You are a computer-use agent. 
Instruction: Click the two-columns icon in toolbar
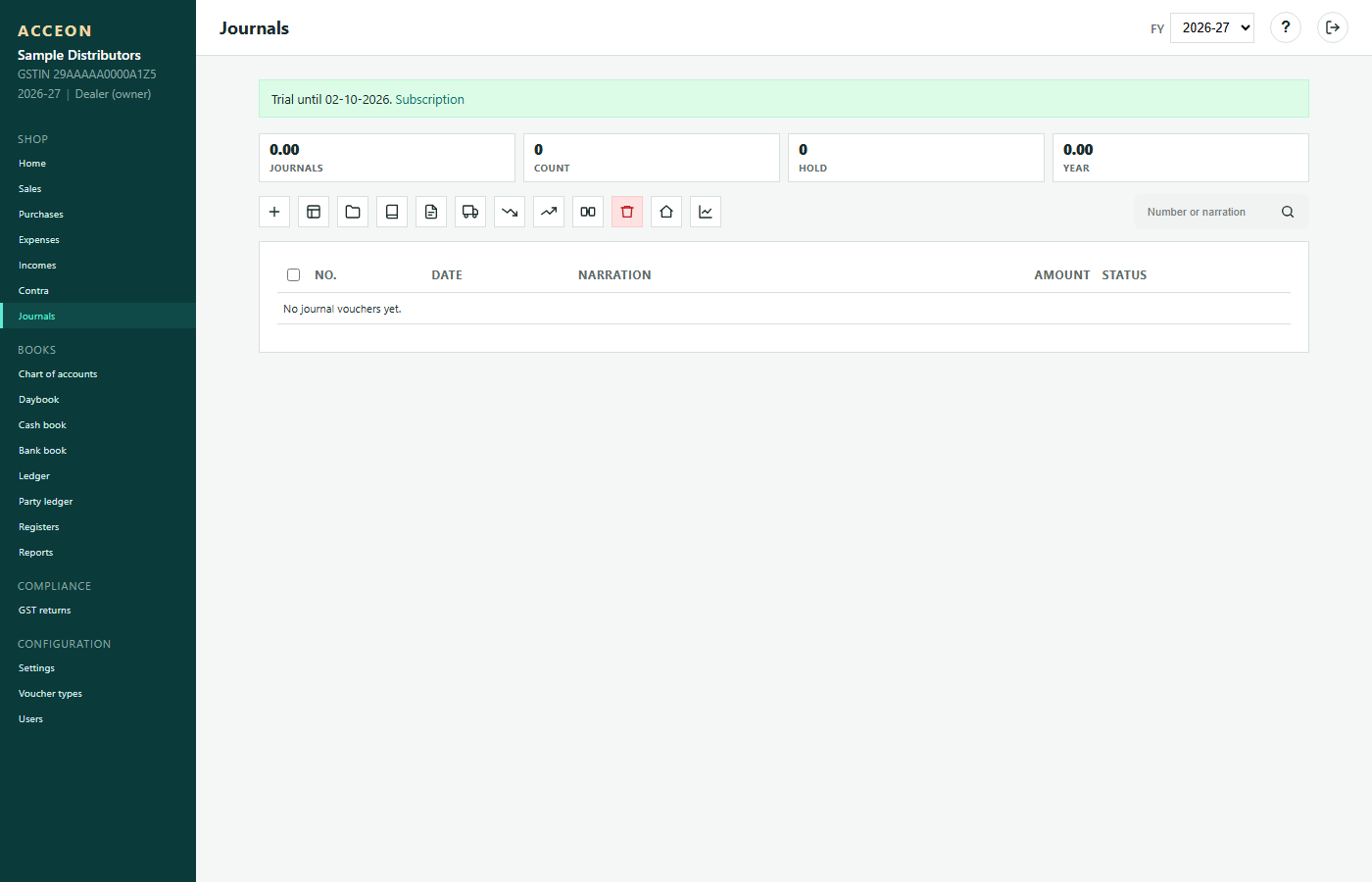tap(588, 212)
